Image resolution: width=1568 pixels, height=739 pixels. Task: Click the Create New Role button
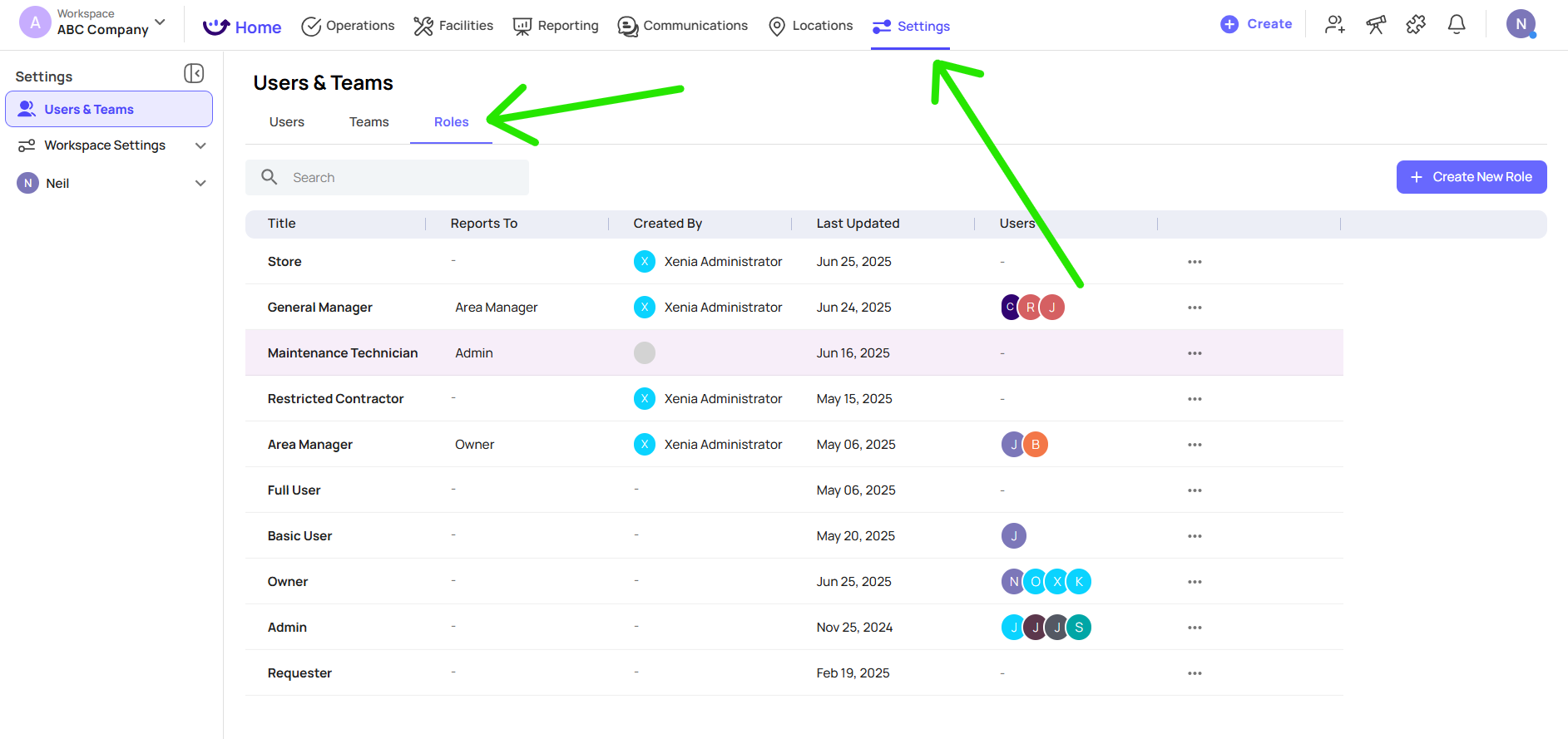(x=1471, y=177)
